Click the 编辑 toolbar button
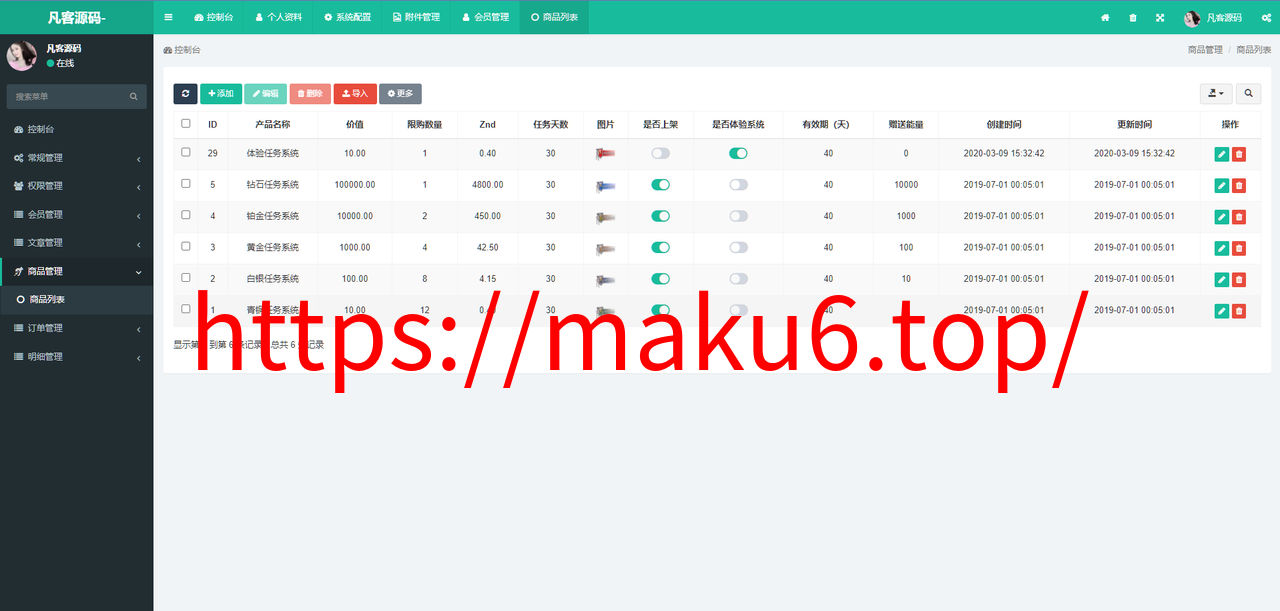Screen dimensions: 1280x611 265,93
